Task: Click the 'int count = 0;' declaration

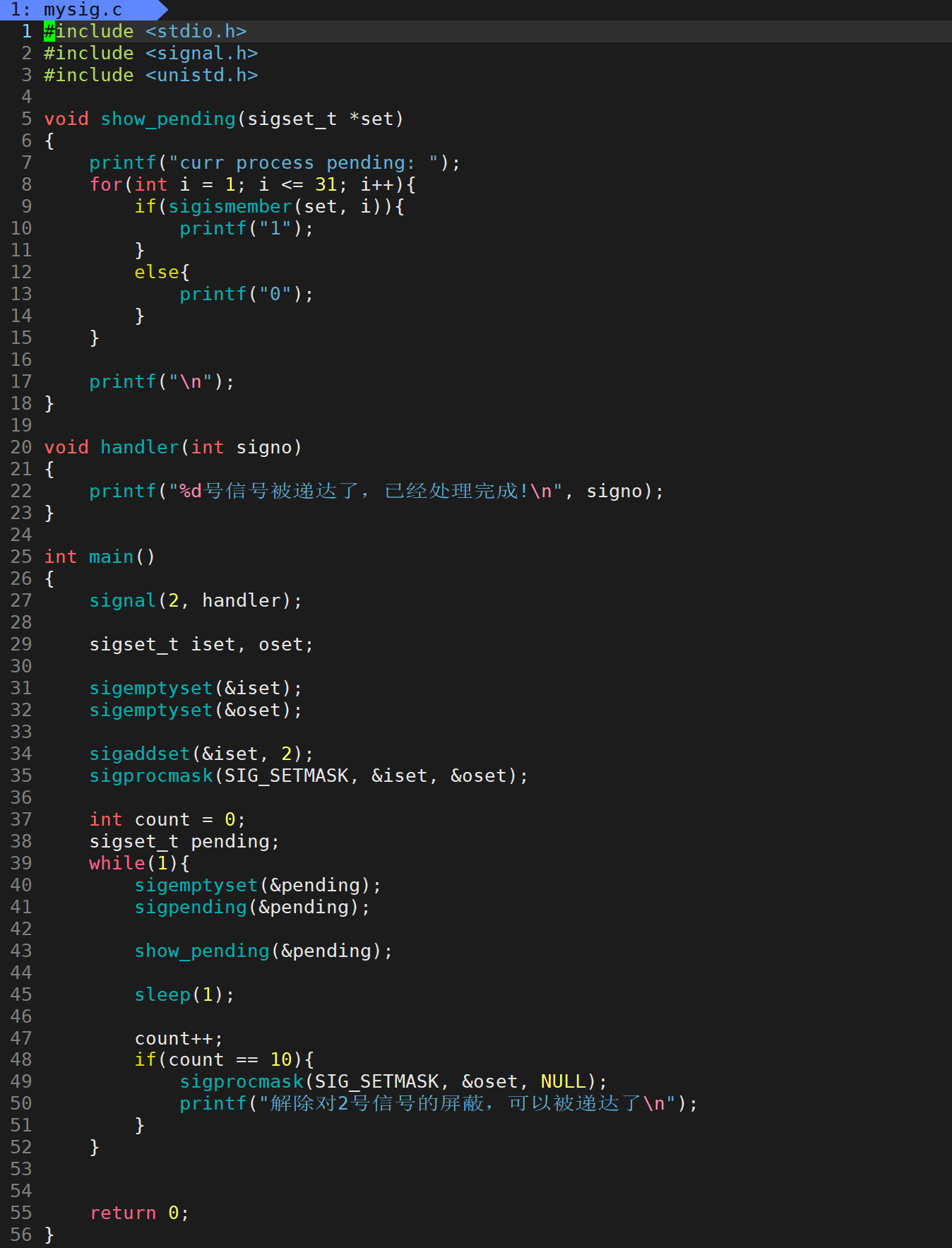Action: point(167,819)
